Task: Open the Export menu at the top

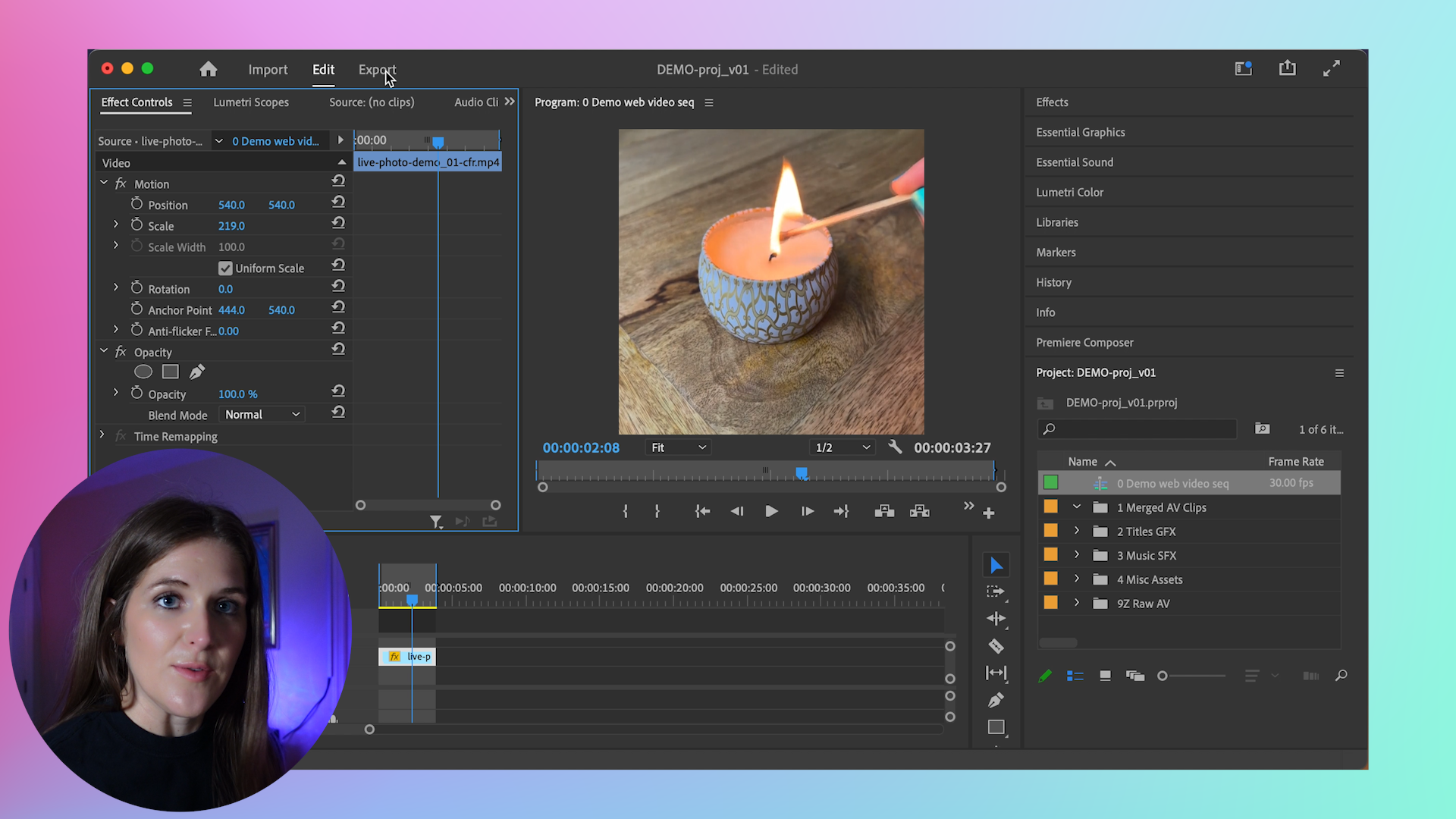Action: (377, 69)
